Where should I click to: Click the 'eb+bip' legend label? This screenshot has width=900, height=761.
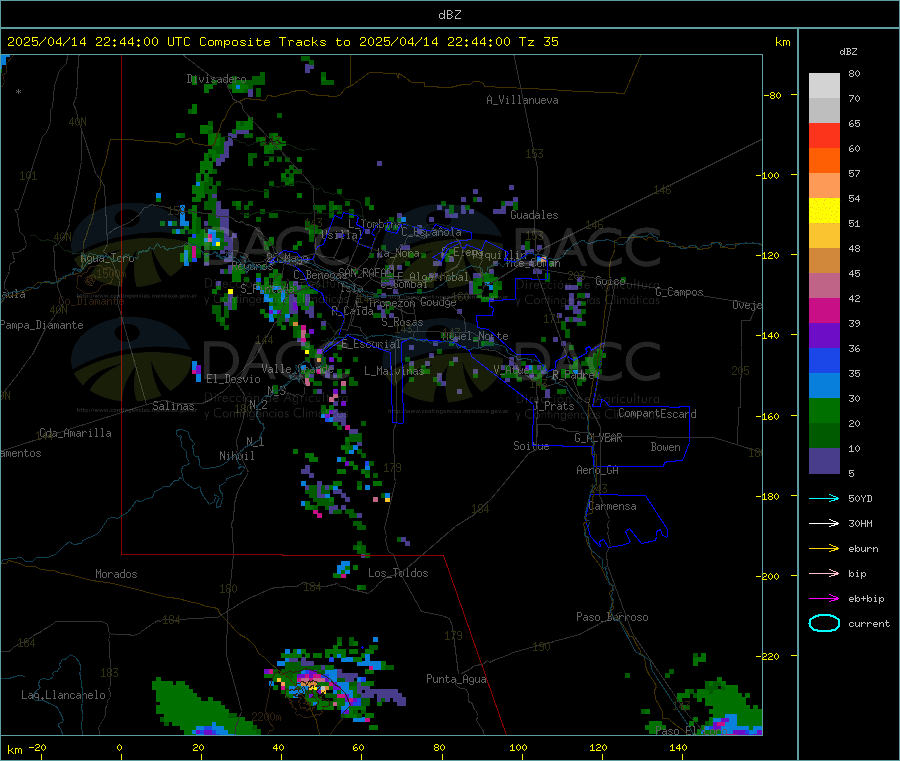tap(866, 599)
